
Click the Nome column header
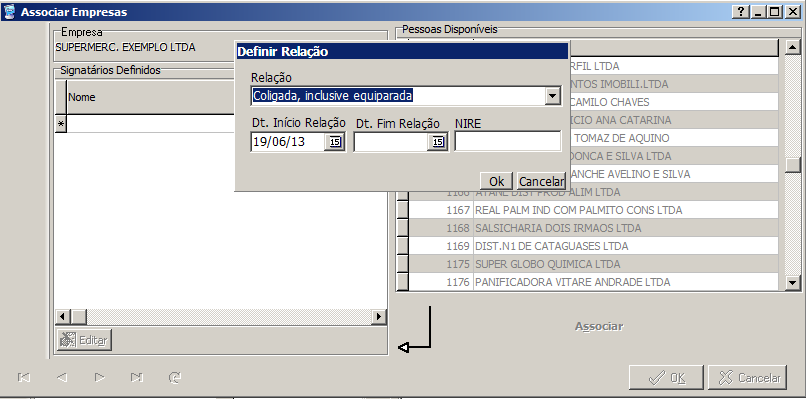tap(150, 97)
